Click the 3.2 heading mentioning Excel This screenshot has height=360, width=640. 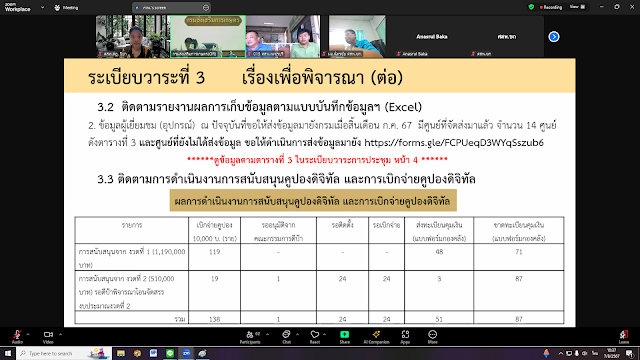coord(260,107)
